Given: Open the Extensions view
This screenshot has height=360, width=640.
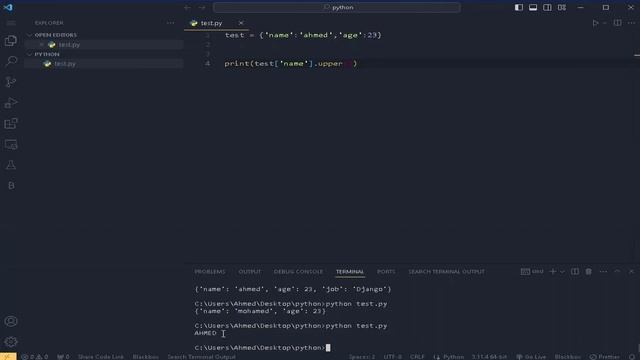Looking at the screenshot, I should pos(11,124).
